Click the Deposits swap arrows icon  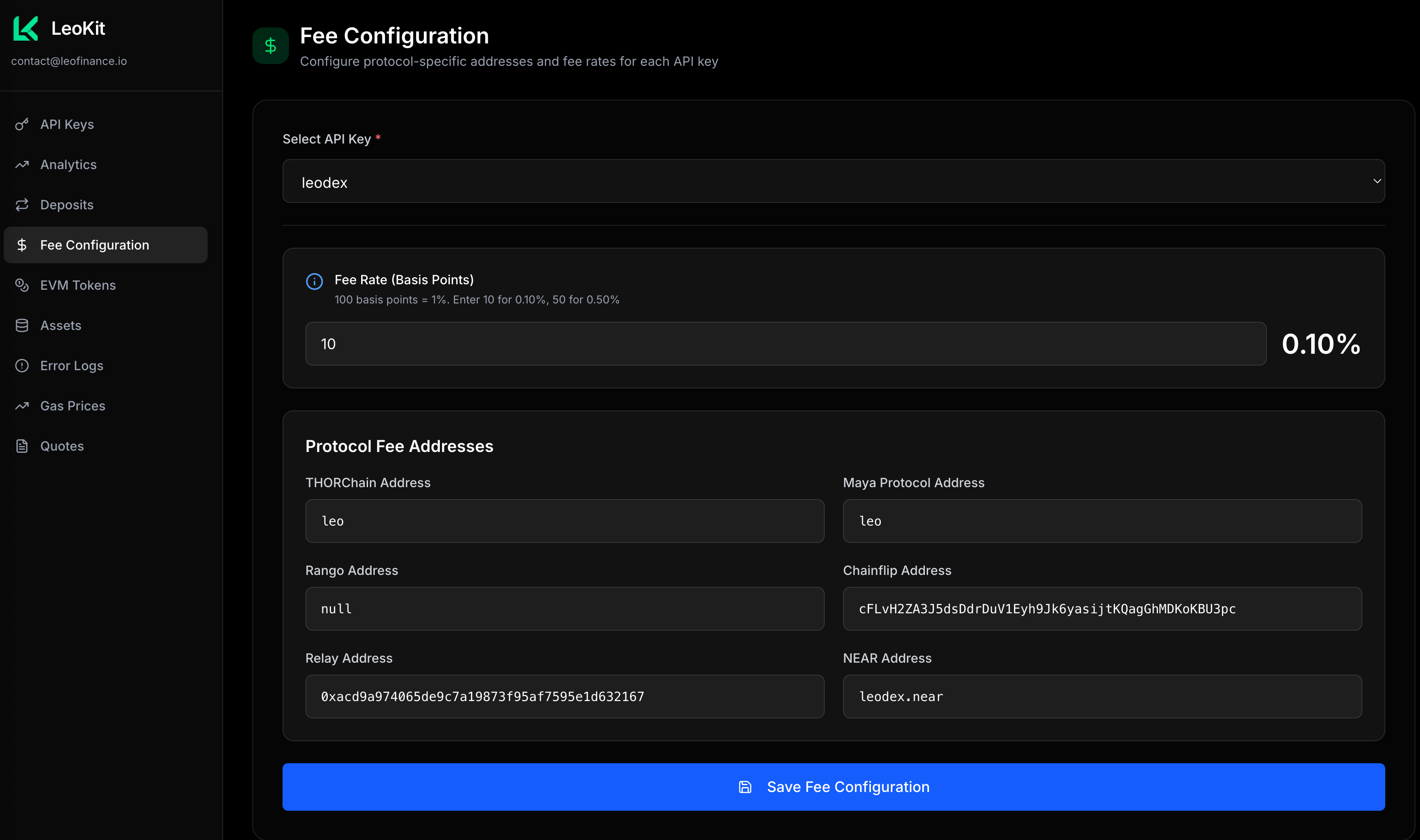21,205
